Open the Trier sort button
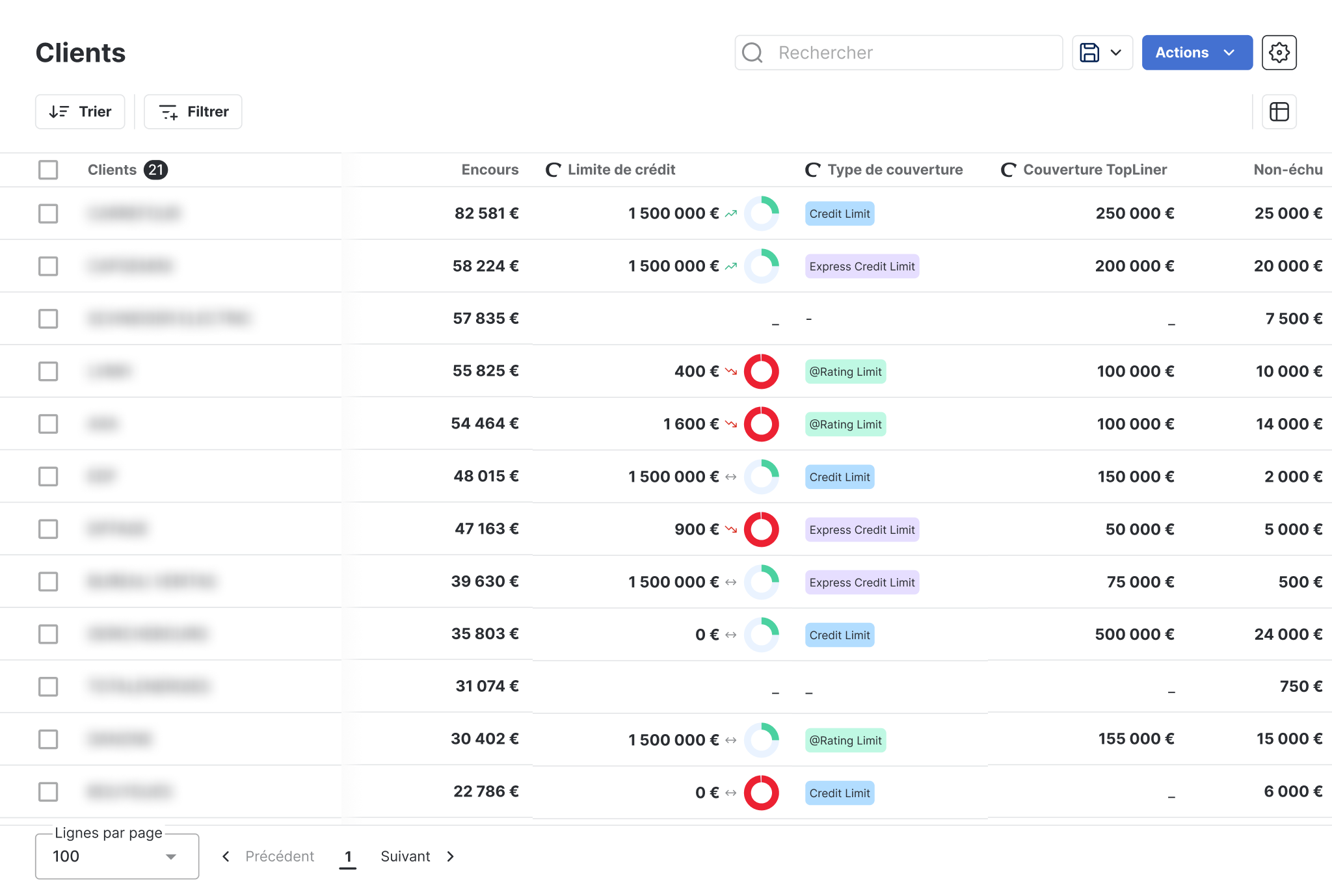Viewport: 1332px width, 896px height. pos(80,112)
